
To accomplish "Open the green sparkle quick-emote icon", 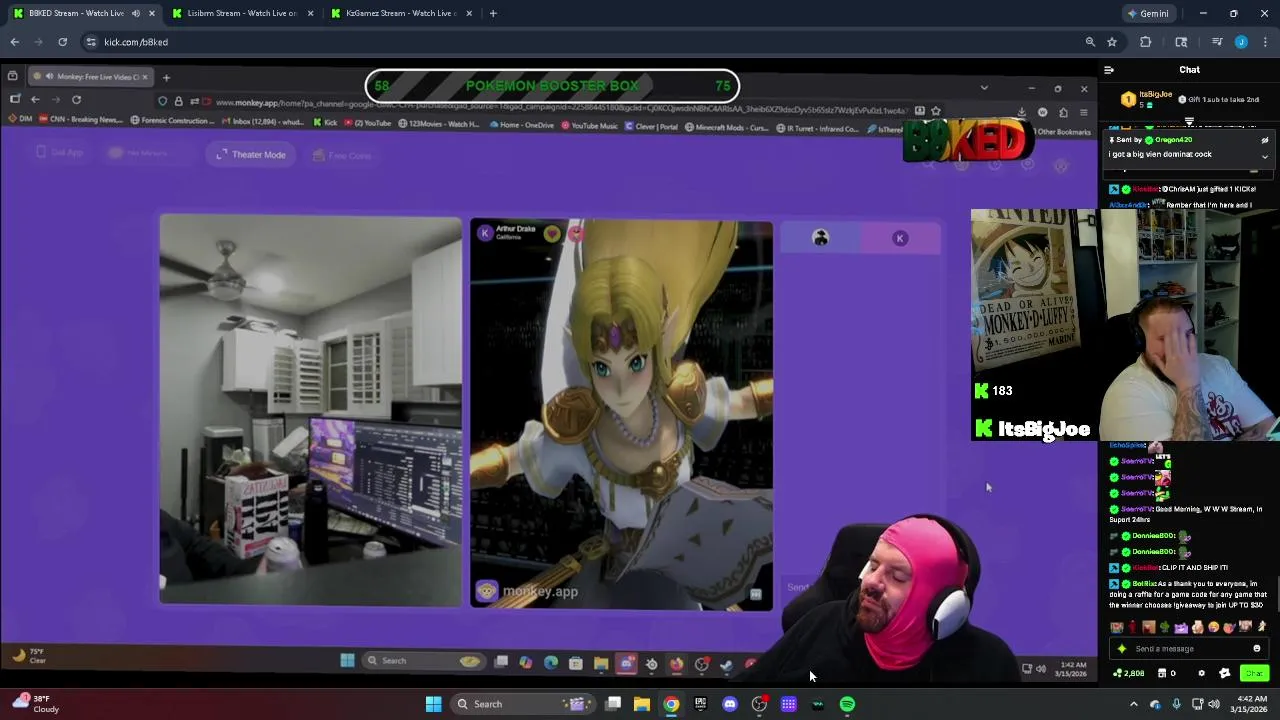I will pyautogui.click(x=1122, y=649).
